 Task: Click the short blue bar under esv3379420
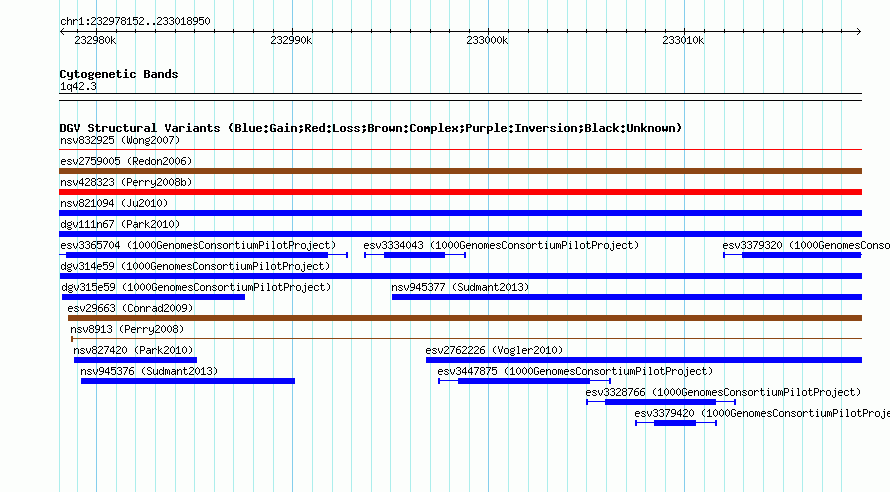tap(675, 423)
